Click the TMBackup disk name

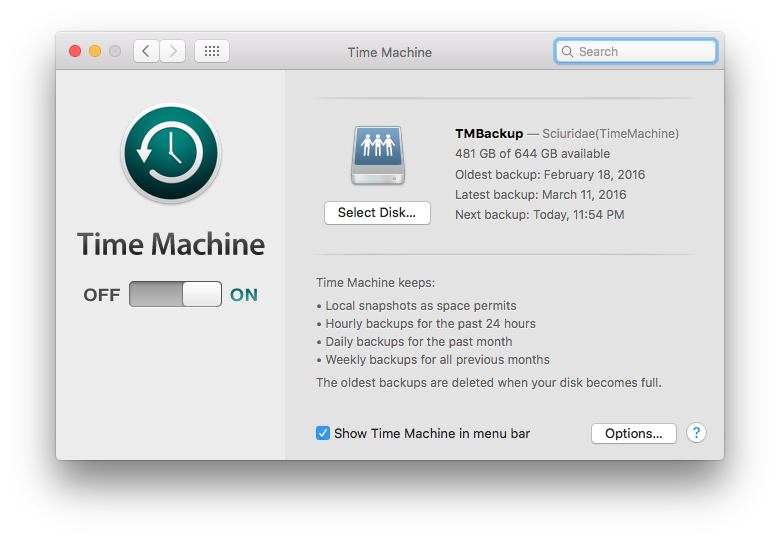[x=489, y=134]
